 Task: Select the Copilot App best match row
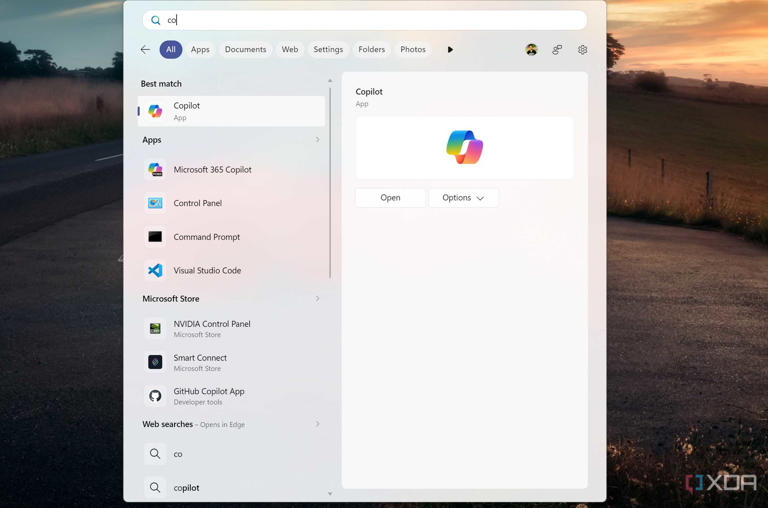pos(231,111)
